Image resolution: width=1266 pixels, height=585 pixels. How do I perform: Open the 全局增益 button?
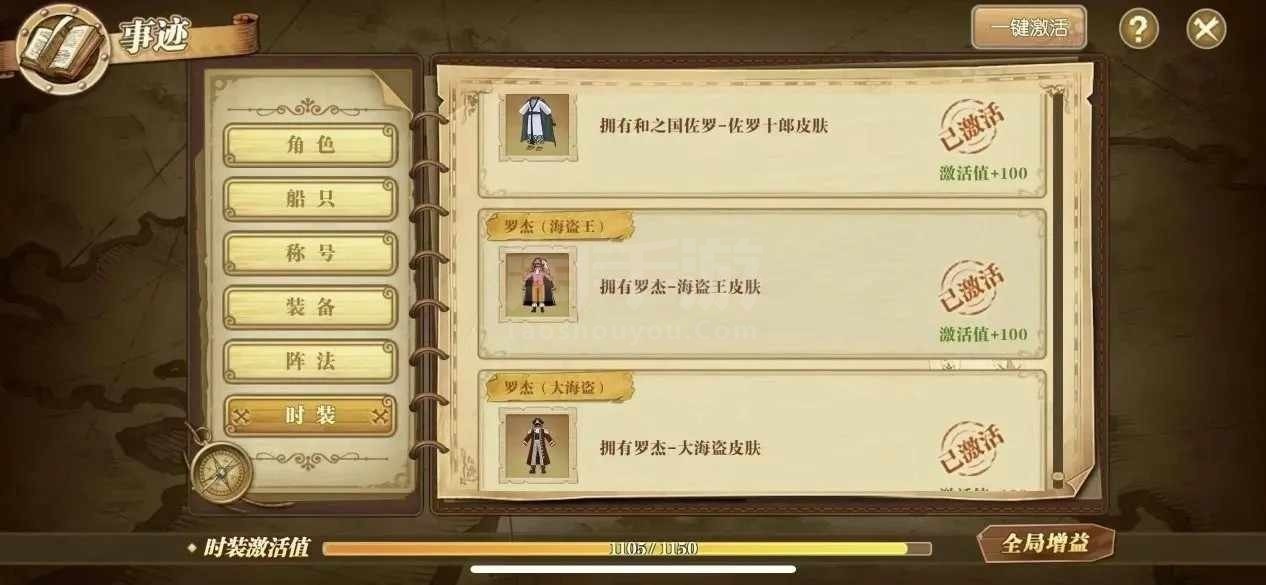pyautogui.click(x=1045, y=544)
